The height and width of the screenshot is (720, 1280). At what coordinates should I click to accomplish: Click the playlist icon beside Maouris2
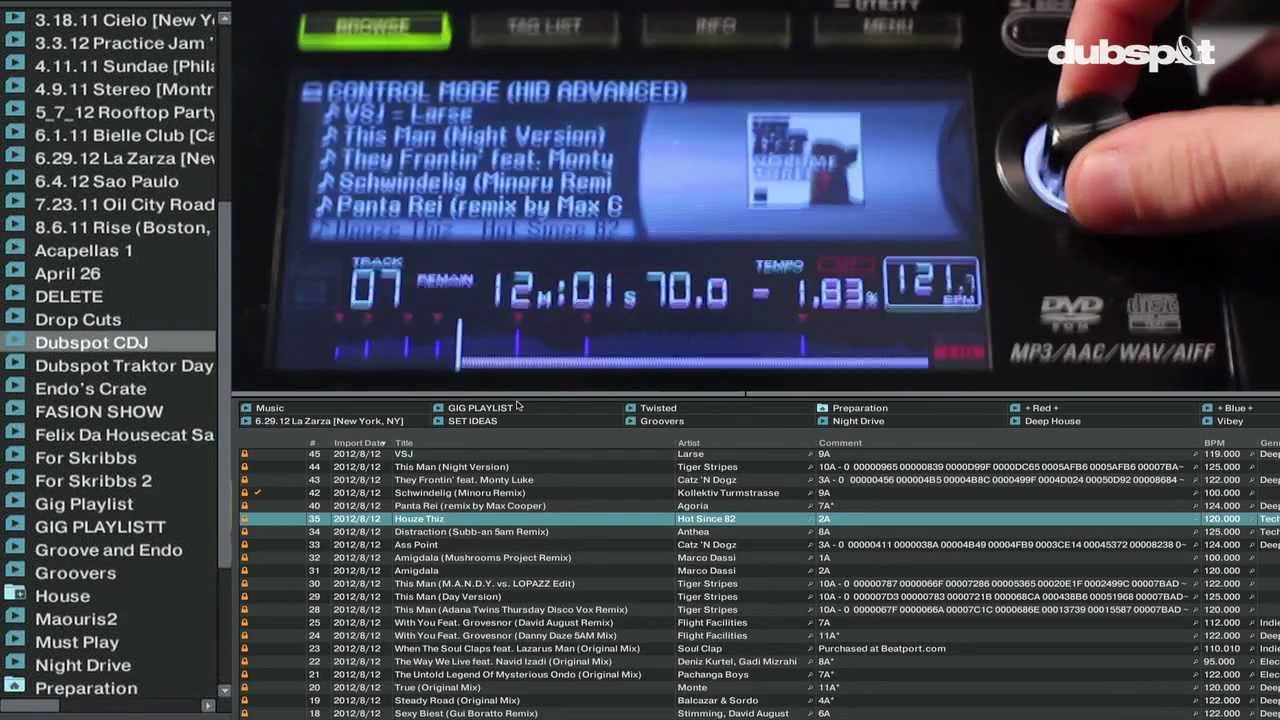(x=14, y=617)
